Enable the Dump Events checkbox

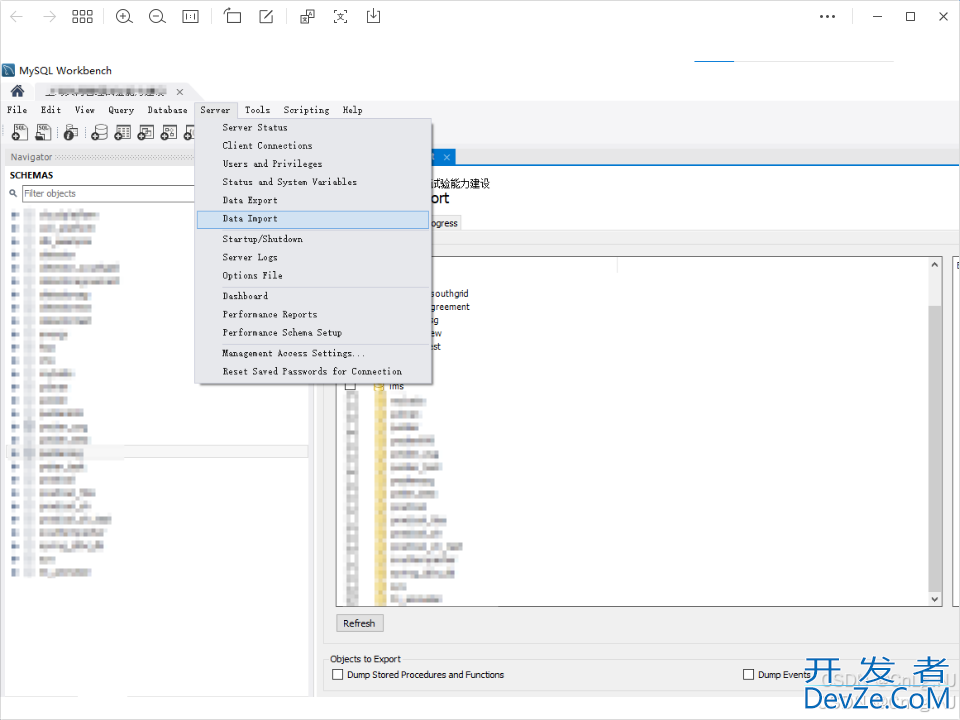coord(748,674)
